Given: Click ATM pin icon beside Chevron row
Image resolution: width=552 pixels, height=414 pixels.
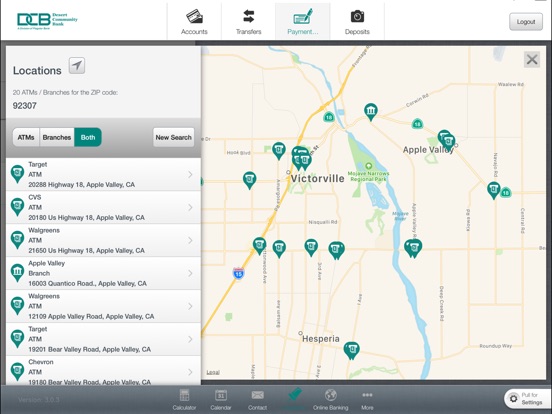Looking at the screenshot, I should pos(17,371).
